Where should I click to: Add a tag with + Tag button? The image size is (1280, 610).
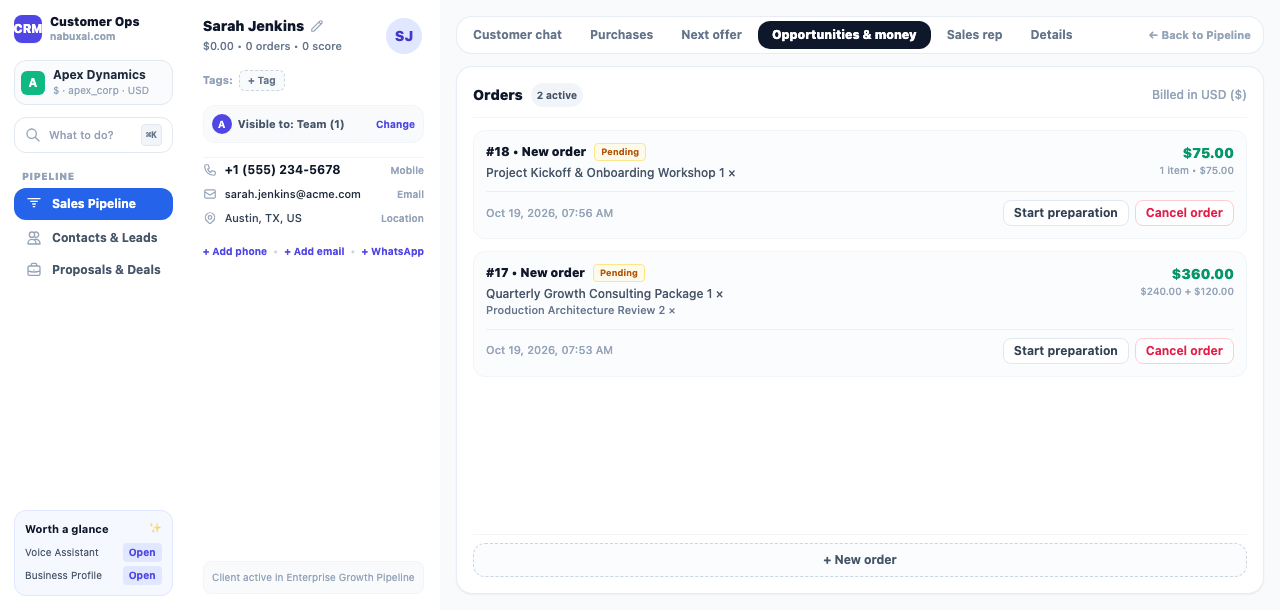tap(262, 81)
